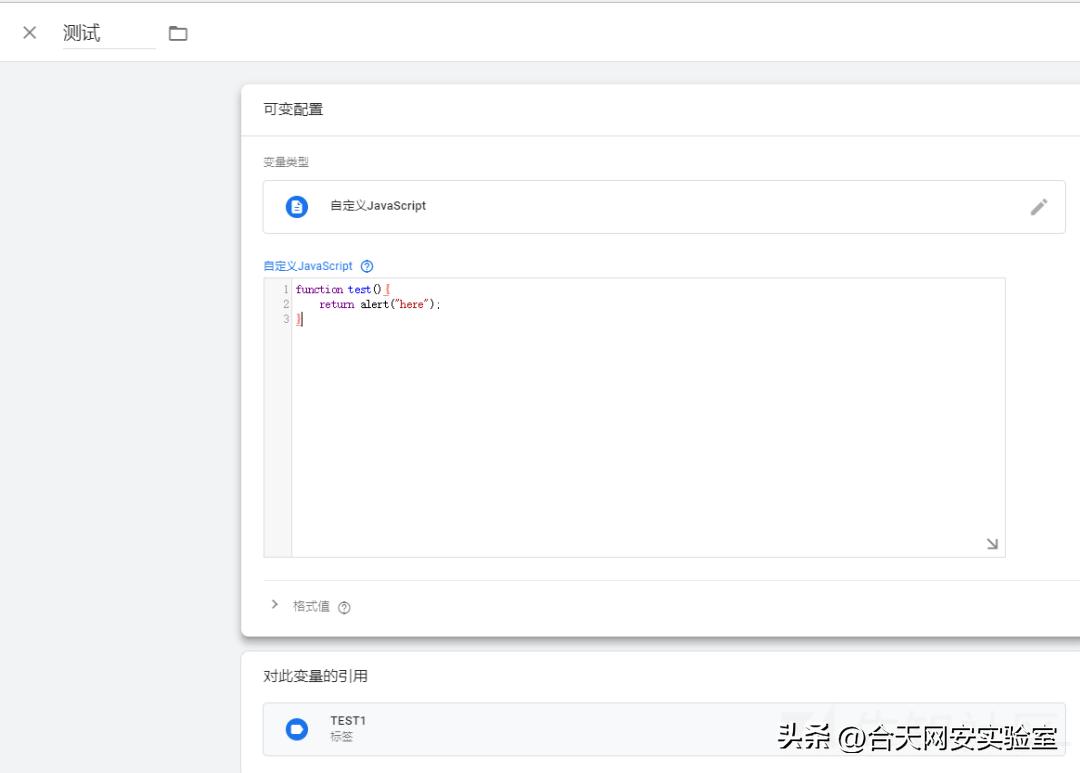Click the X icon to close the variable editor

click(28, 32)
